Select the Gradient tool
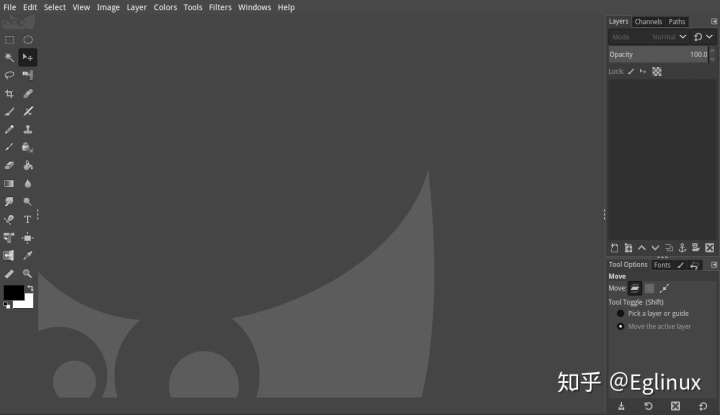Viewport: 720px width, 415px height. coord(9,184)
